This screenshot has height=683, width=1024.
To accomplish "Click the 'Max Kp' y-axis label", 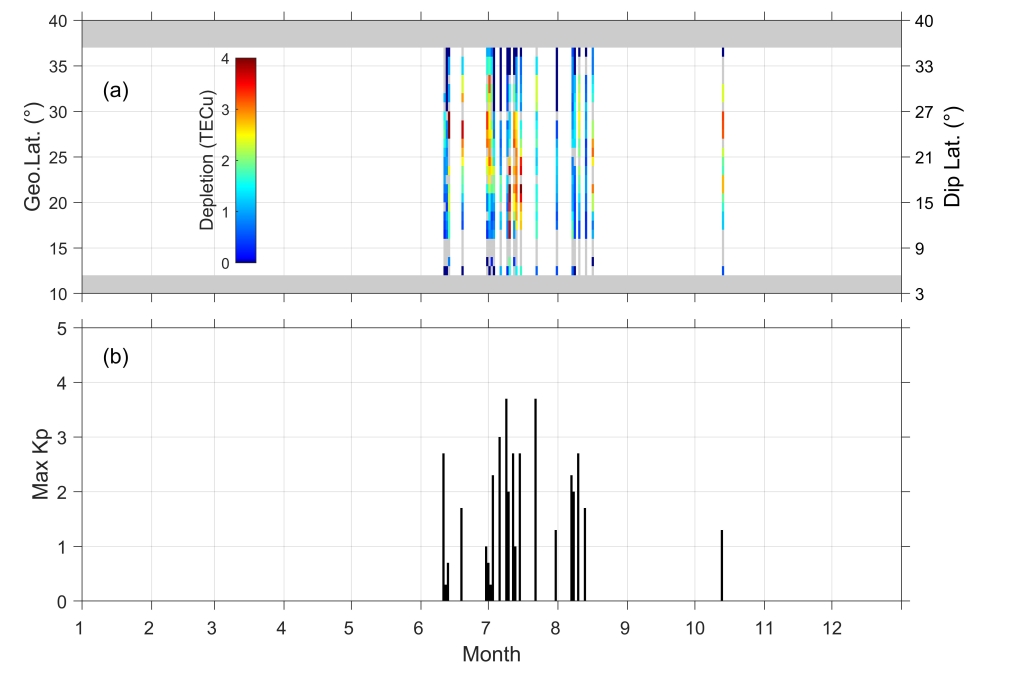I will tap(40, 464).
